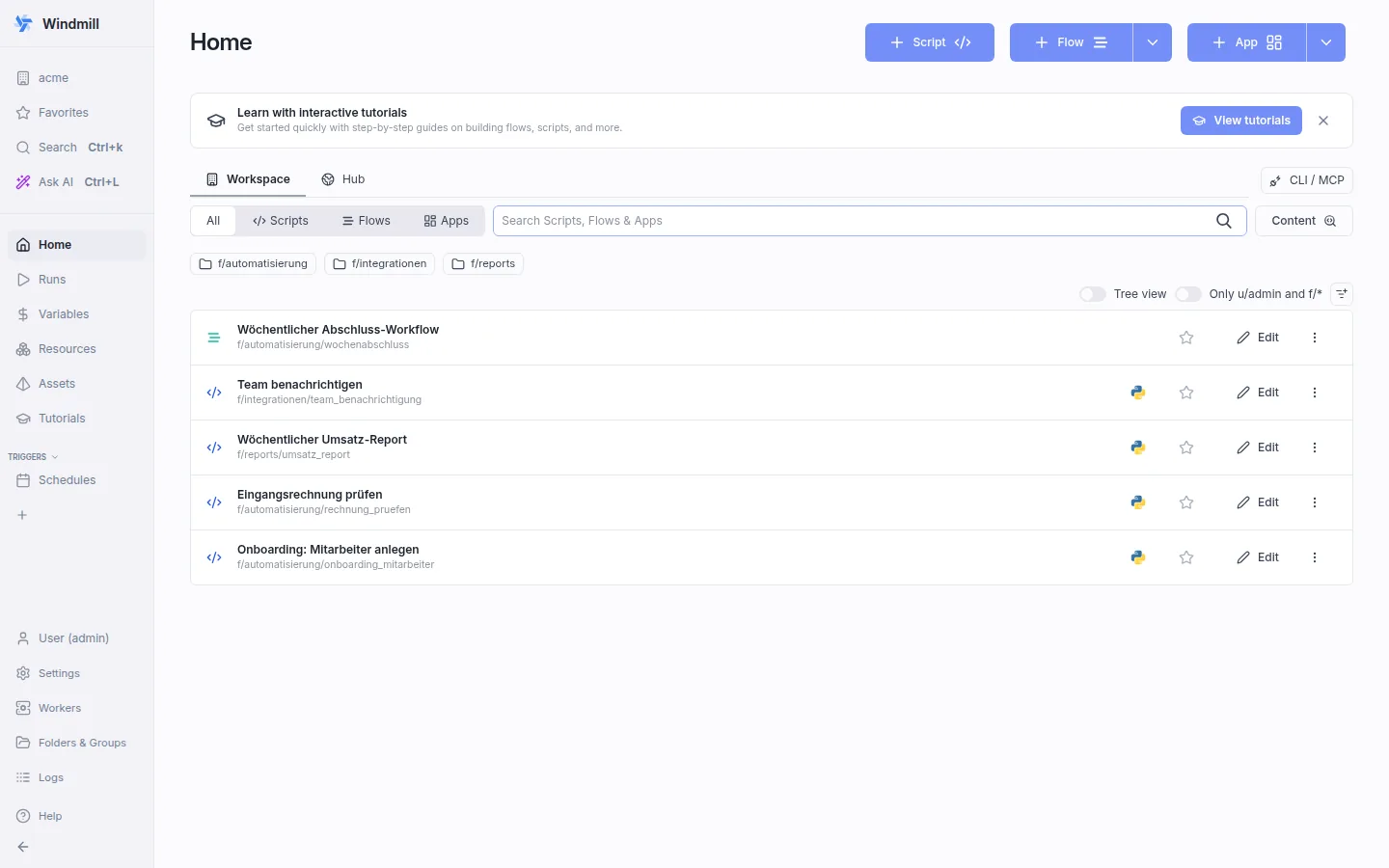Click the flow icon of Wöchentlicher Abschluss-Workflow
The image size is (1389, 868).
coord(214,338)
